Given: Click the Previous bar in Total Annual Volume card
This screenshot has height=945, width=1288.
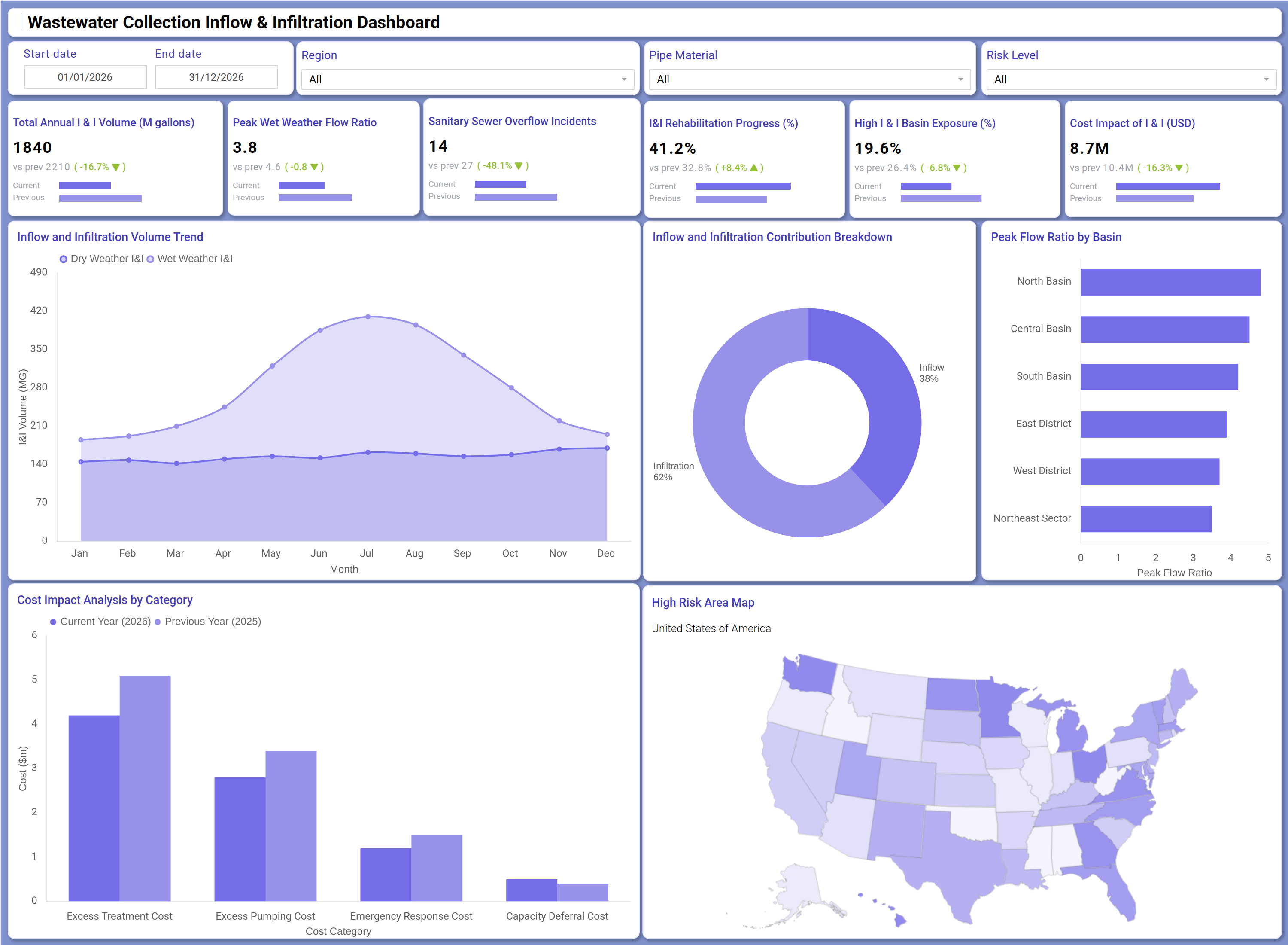Looking at the screenshot, I should point(100,198).
